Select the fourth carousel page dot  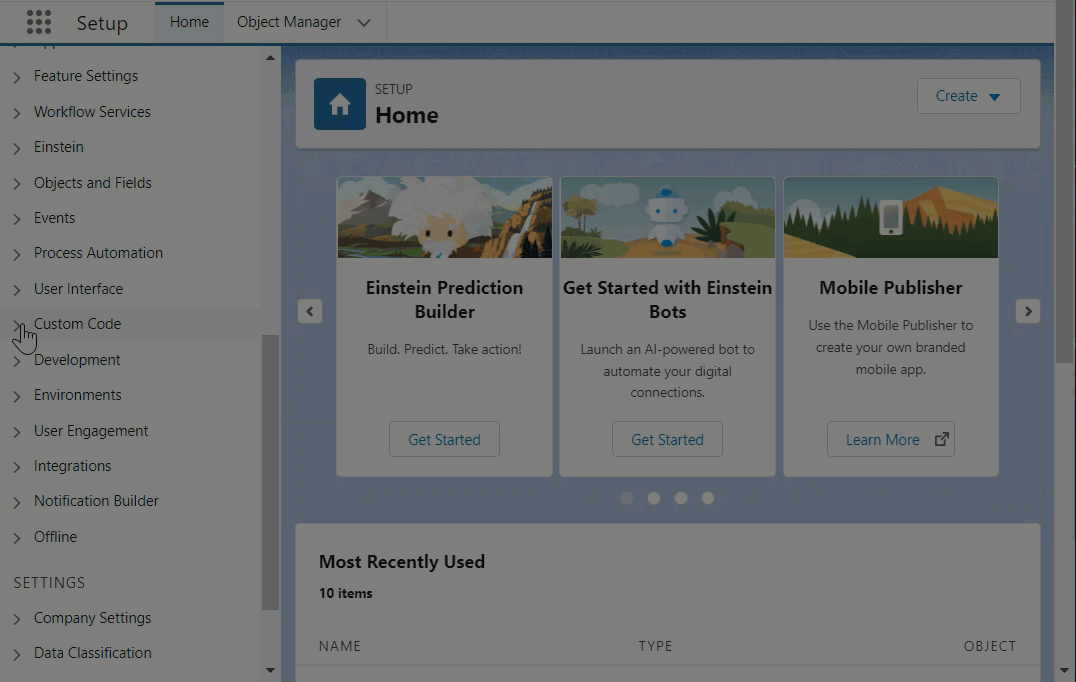(708, 498)
